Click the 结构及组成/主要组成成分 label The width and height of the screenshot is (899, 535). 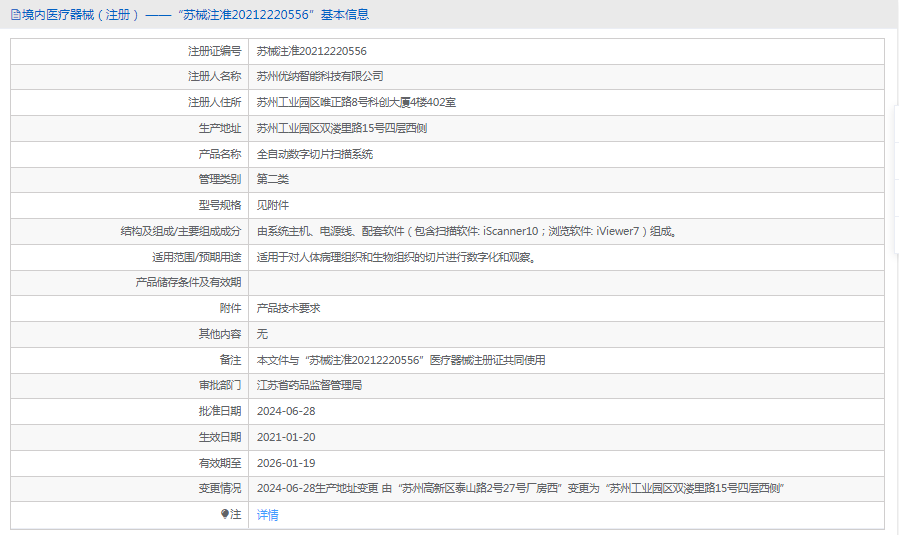pos(181,231)
